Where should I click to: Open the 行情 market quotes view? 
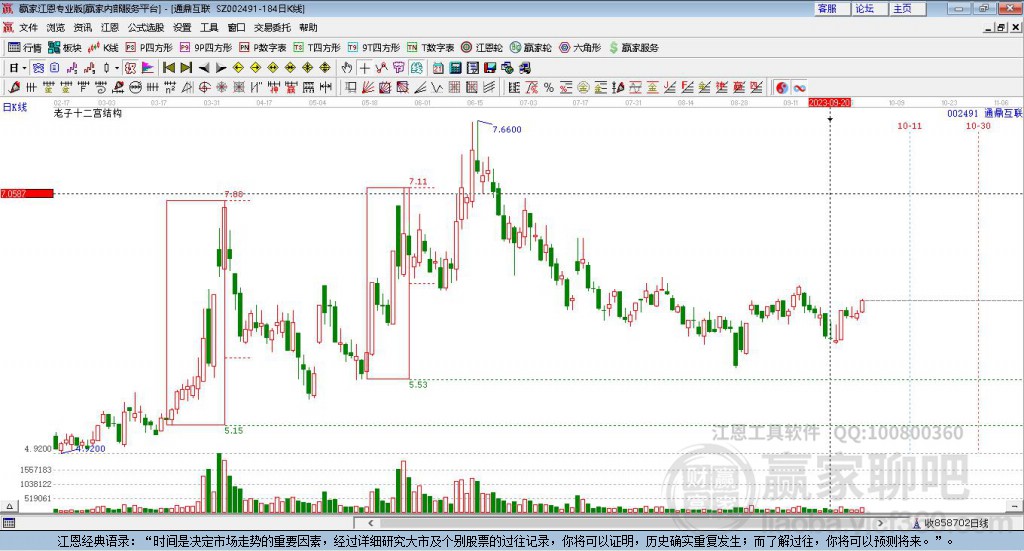pyautogui.click(x=24, y=48)
